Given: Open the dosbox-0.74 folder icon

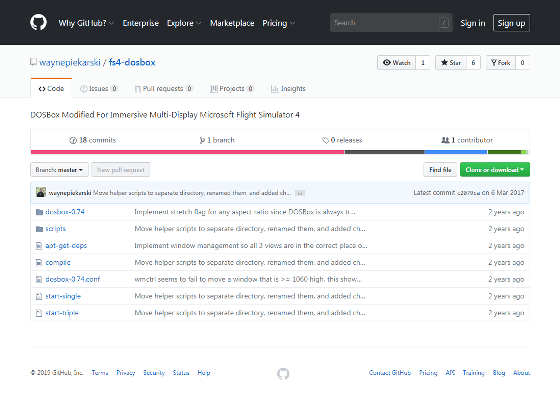Looking at the screenshot, I should (39, 212).
